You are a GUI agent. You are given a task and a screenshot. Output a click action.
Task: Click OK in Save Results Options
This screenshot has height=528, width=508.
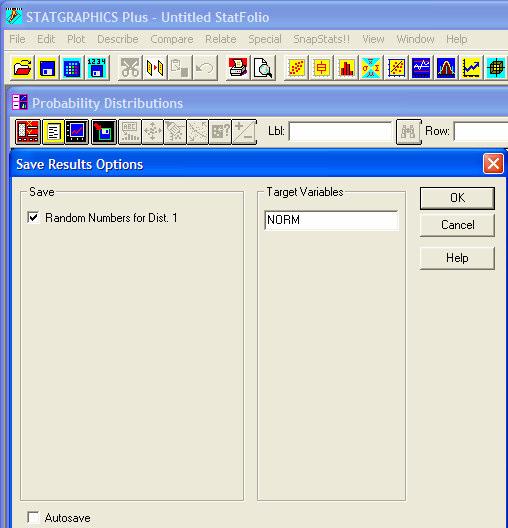pyautogui.click(x=457, y=198)
